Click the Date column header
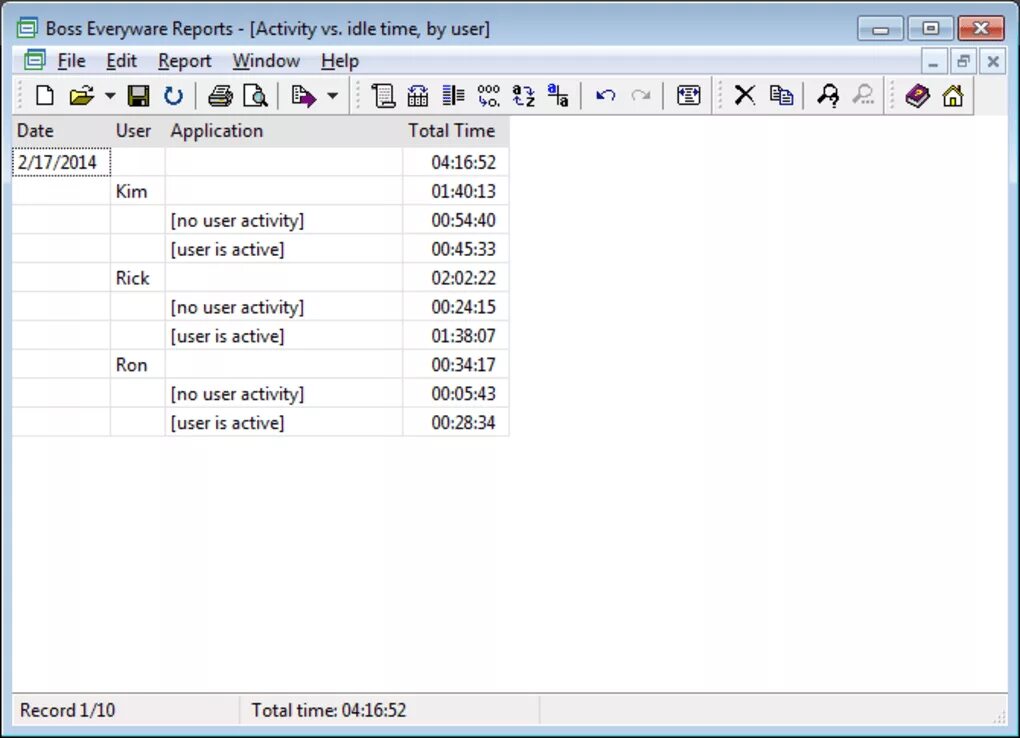This screenshot has height=738, width=1020. [x=61, y=131]
